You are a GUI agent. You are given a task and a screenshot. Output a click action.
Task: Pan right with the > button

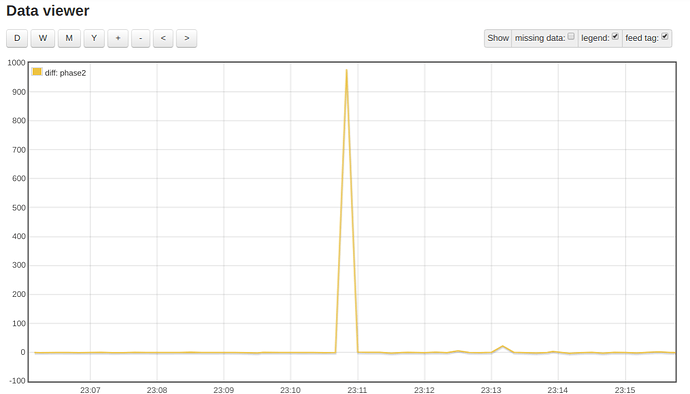click(x=187, y=38)
